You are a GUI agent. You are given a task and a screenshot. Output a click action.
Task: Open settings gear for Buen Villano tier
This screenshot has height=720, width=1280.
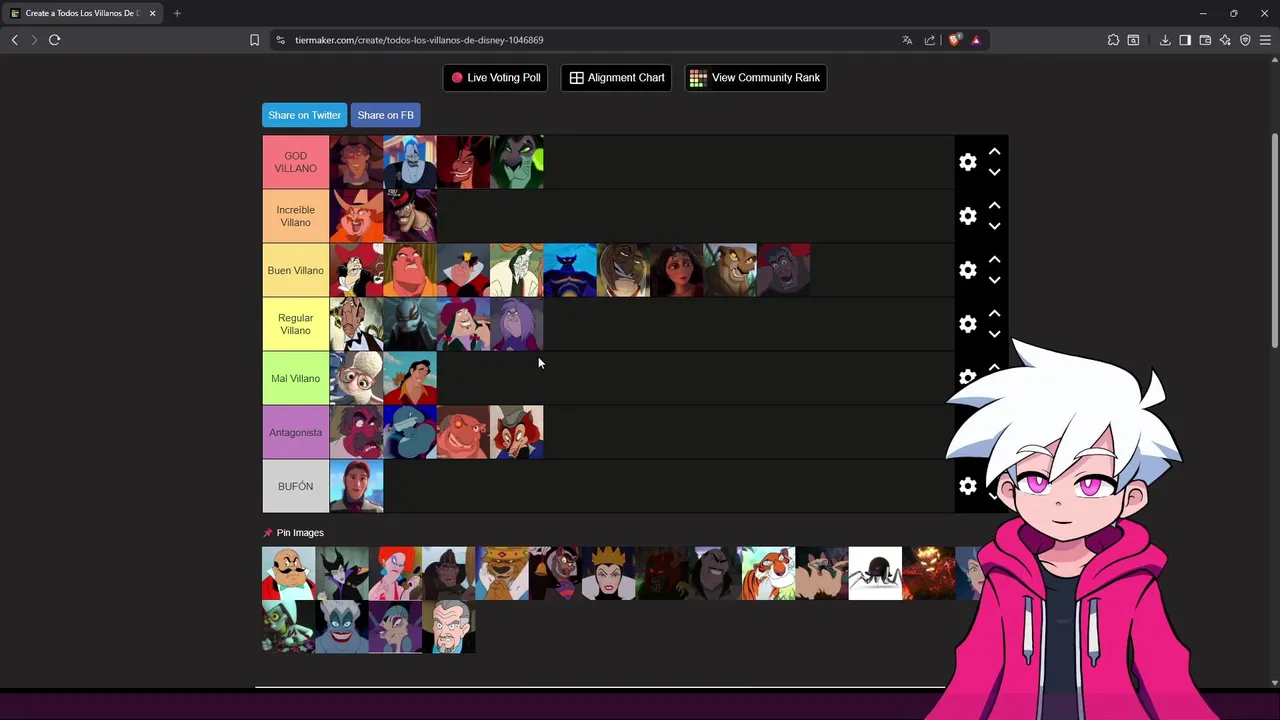click(967, 270)
